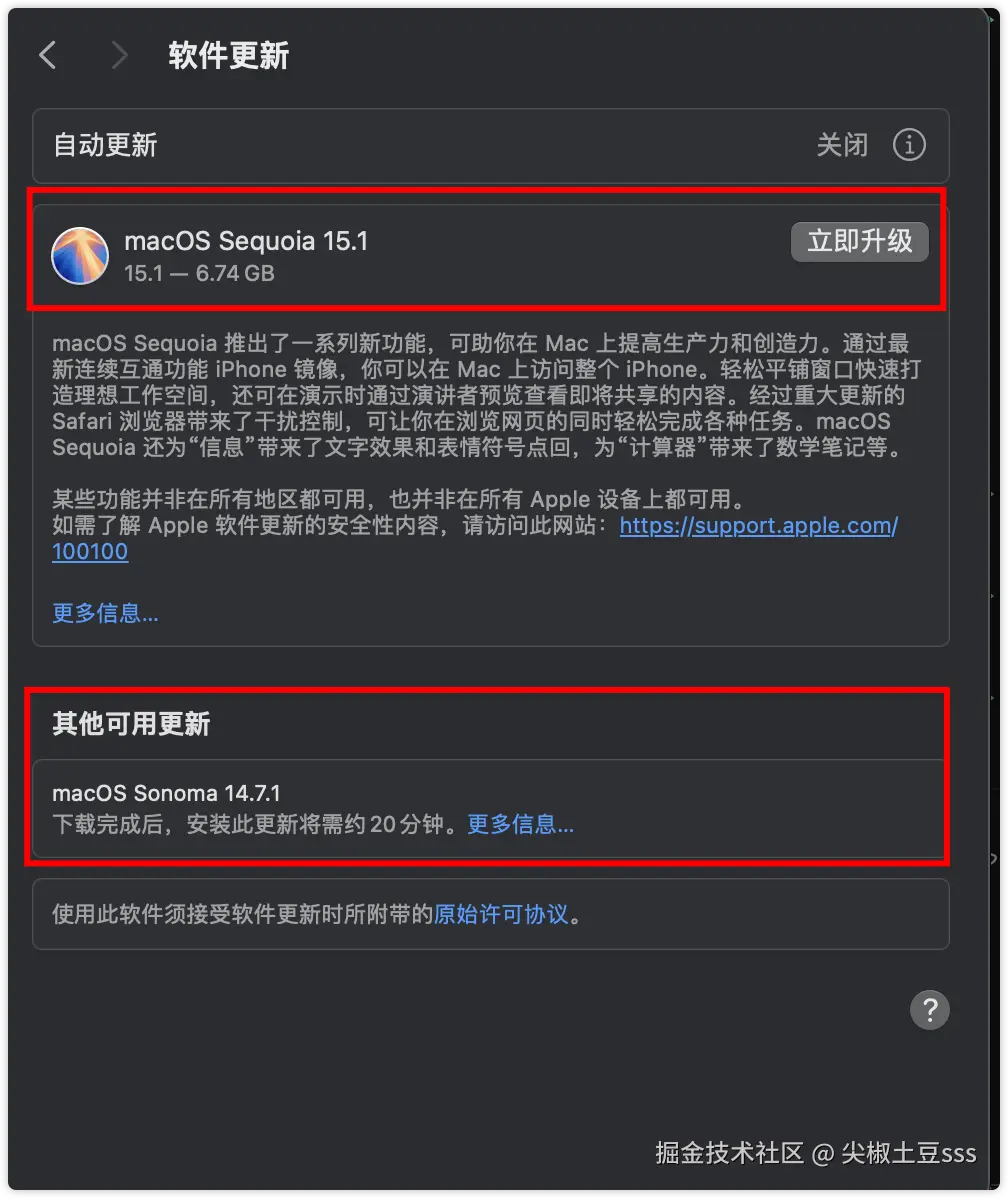Select the macOS Sonoma 14.7.1 update row
The height and width of the screenshot is (1198, 1008).
pos(491,808)
